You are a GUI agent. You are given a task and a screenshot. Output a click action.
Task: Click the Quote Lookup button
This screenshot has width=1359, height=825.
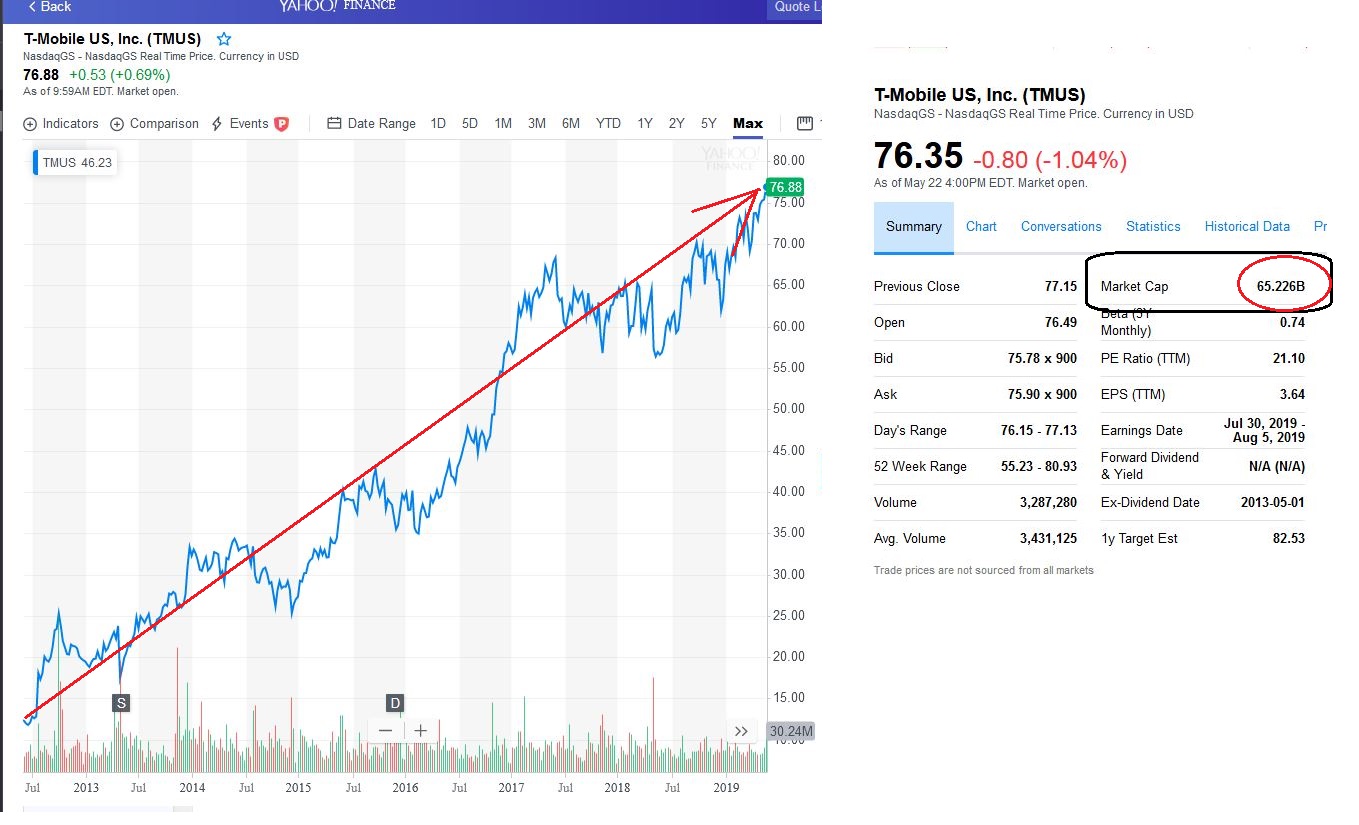(x=796, y=7)
